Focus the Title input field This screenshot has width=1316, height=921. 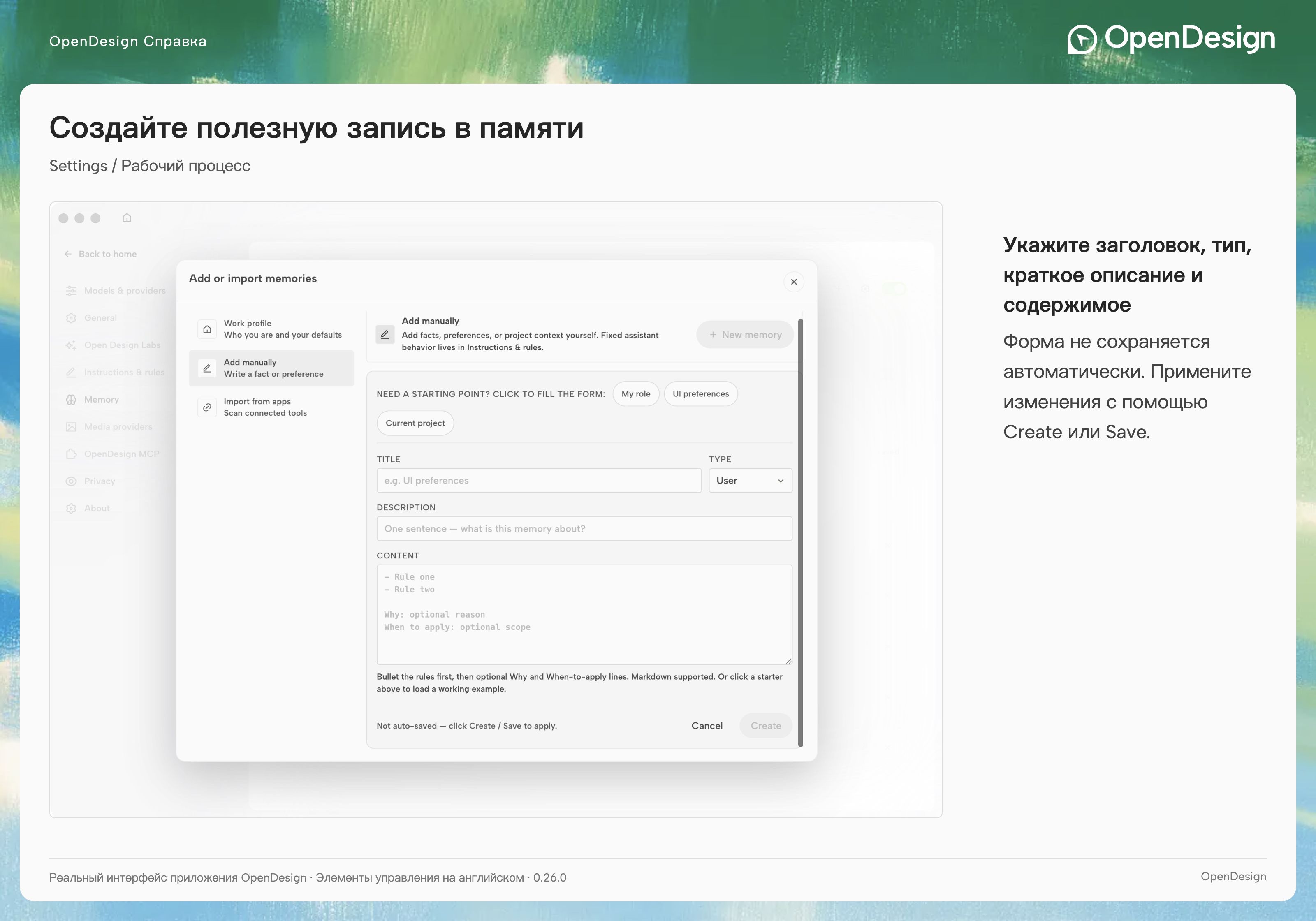click(539, 480)
